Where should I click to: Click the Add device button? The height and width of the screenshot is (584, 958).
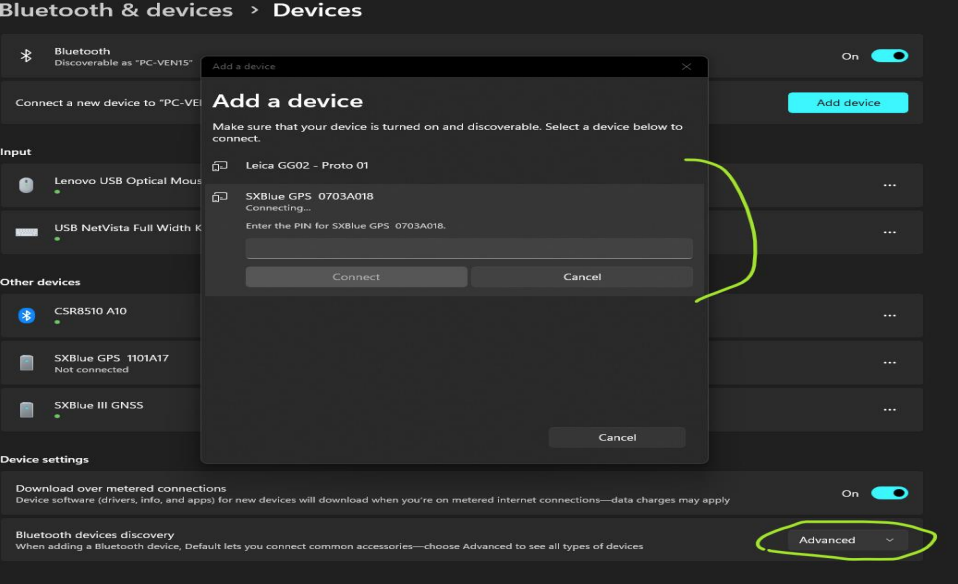point(848,103)
